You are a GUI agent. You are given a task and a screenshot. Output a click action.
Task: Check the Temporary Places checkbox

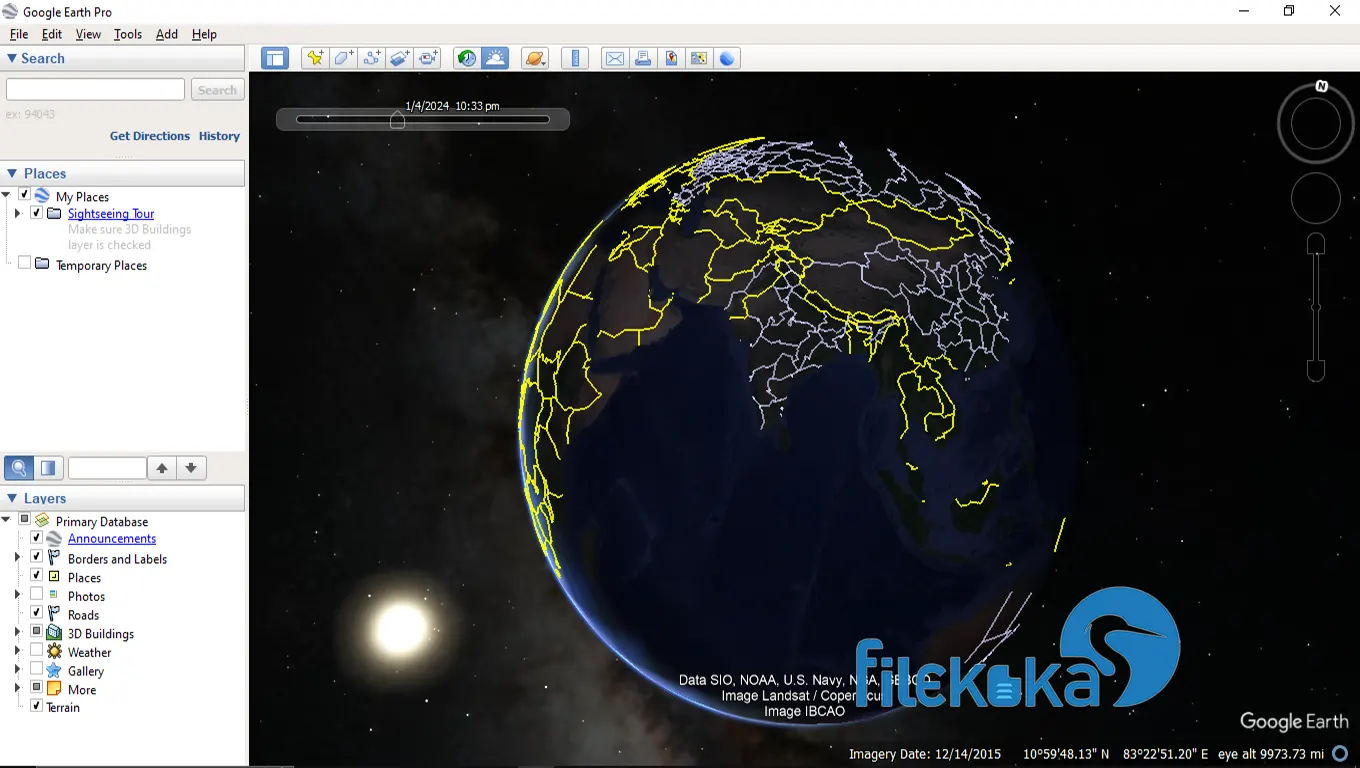[25, 263]
